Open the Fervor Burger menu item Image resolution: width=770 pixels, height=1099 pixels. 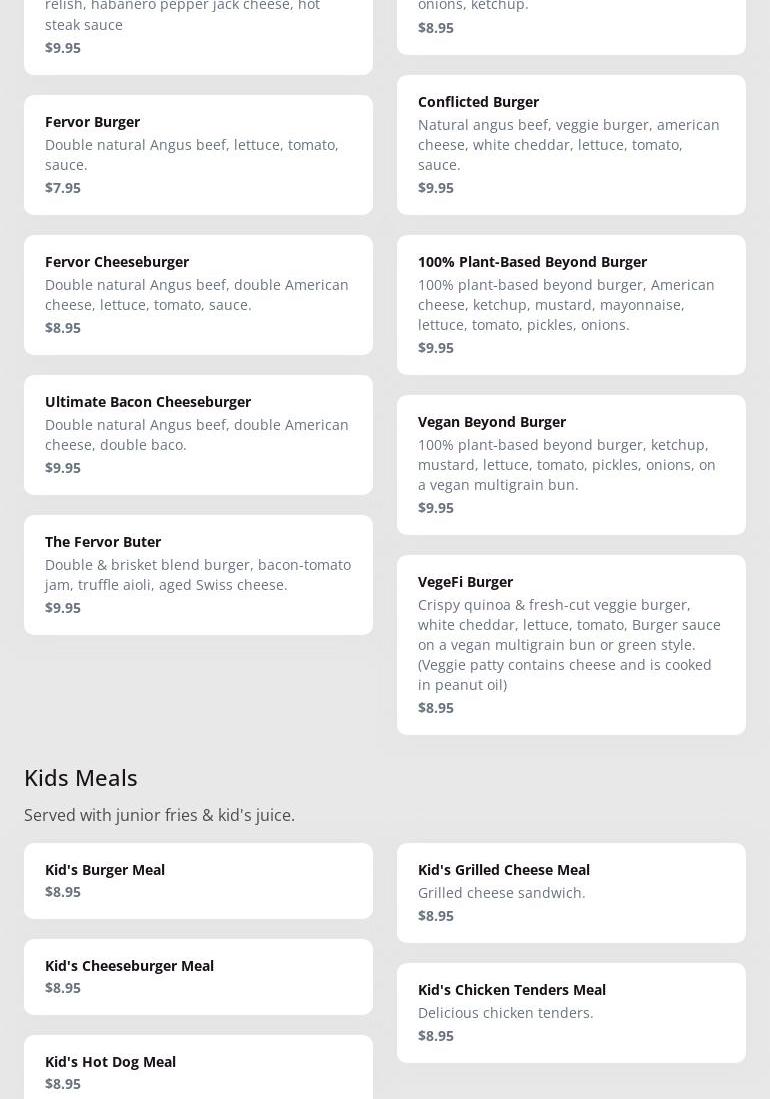click(x=198, y=154)
